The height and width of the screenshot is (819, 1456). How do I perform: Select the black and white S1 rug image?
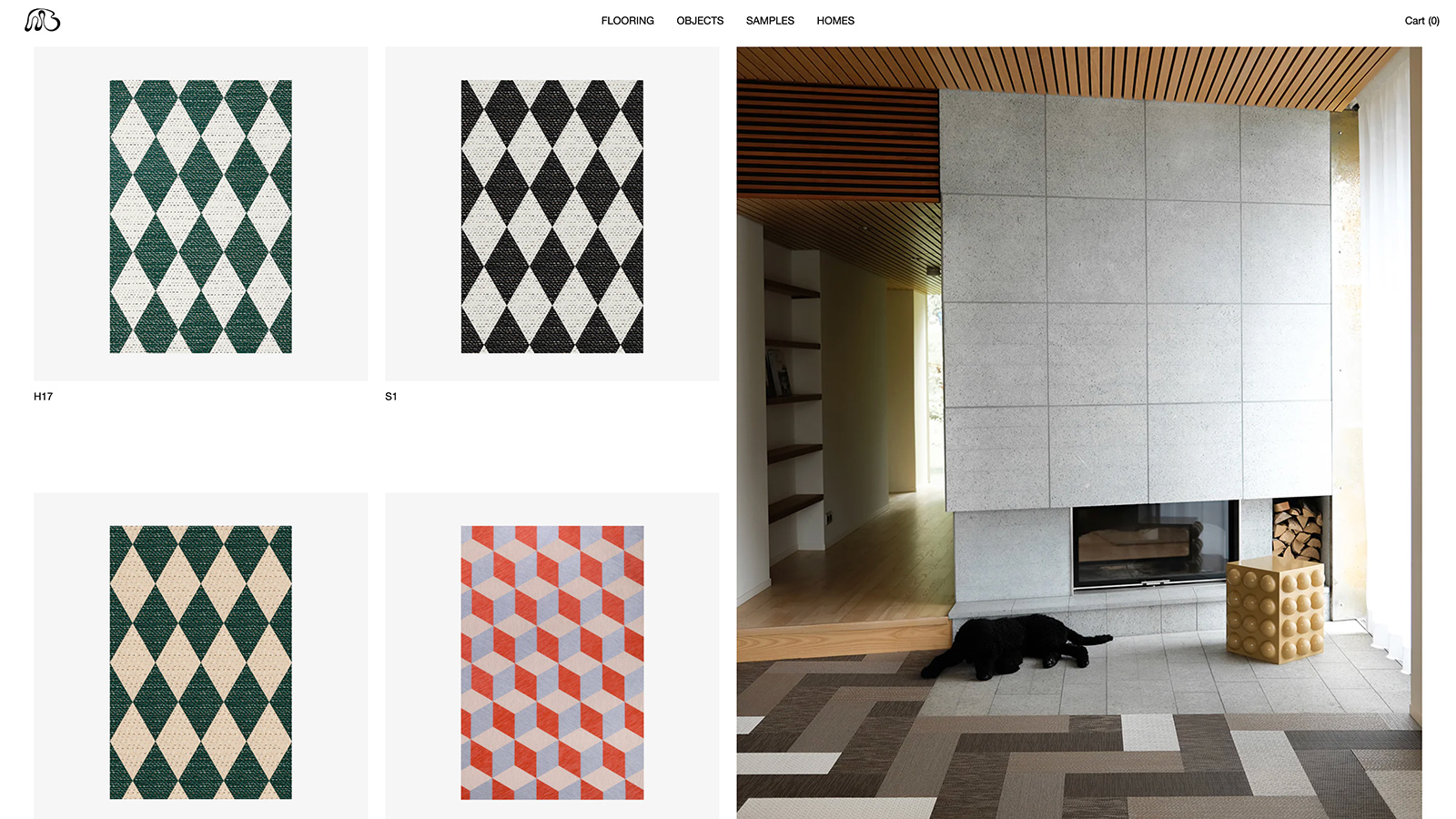552,217
